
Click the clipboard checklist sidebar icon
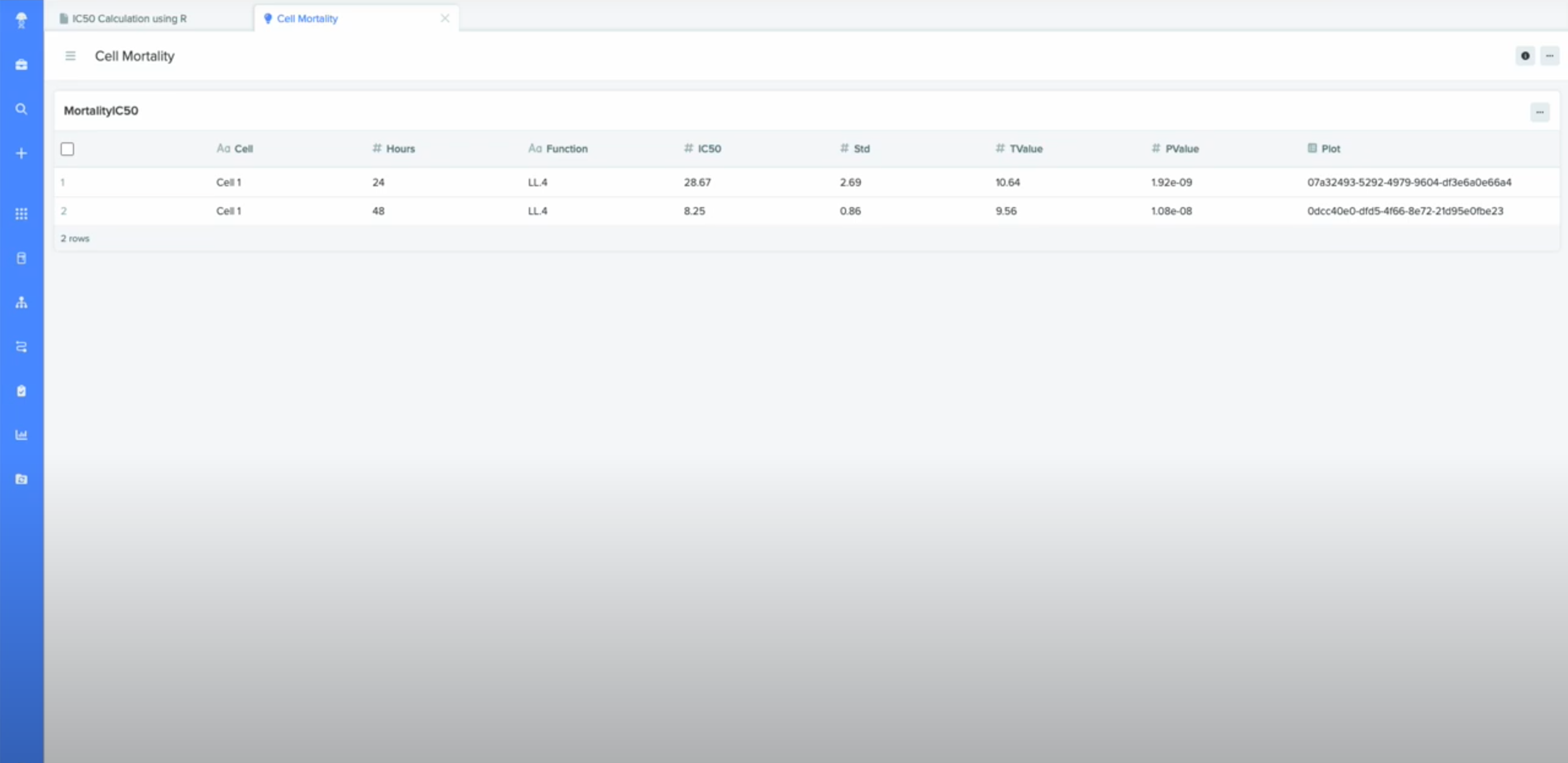(21, 391)
